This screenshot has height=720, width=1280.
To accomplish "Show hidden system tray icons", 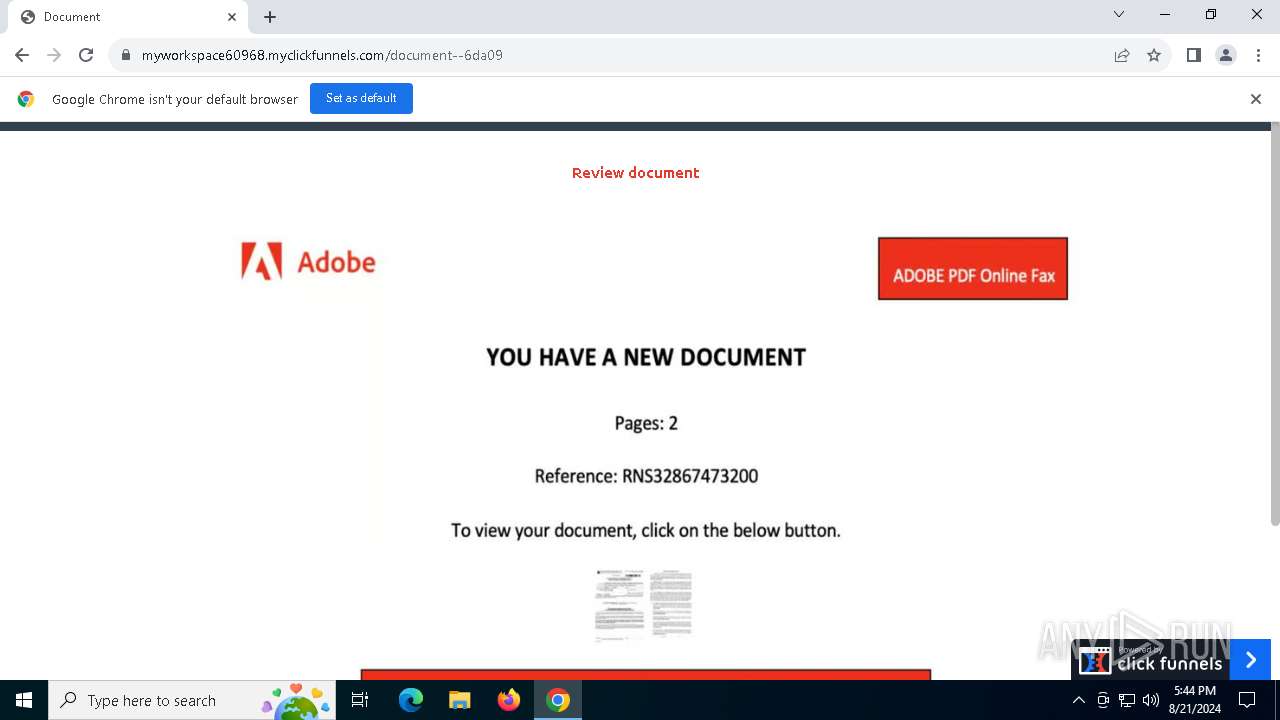I will [x=1078, y=700].
